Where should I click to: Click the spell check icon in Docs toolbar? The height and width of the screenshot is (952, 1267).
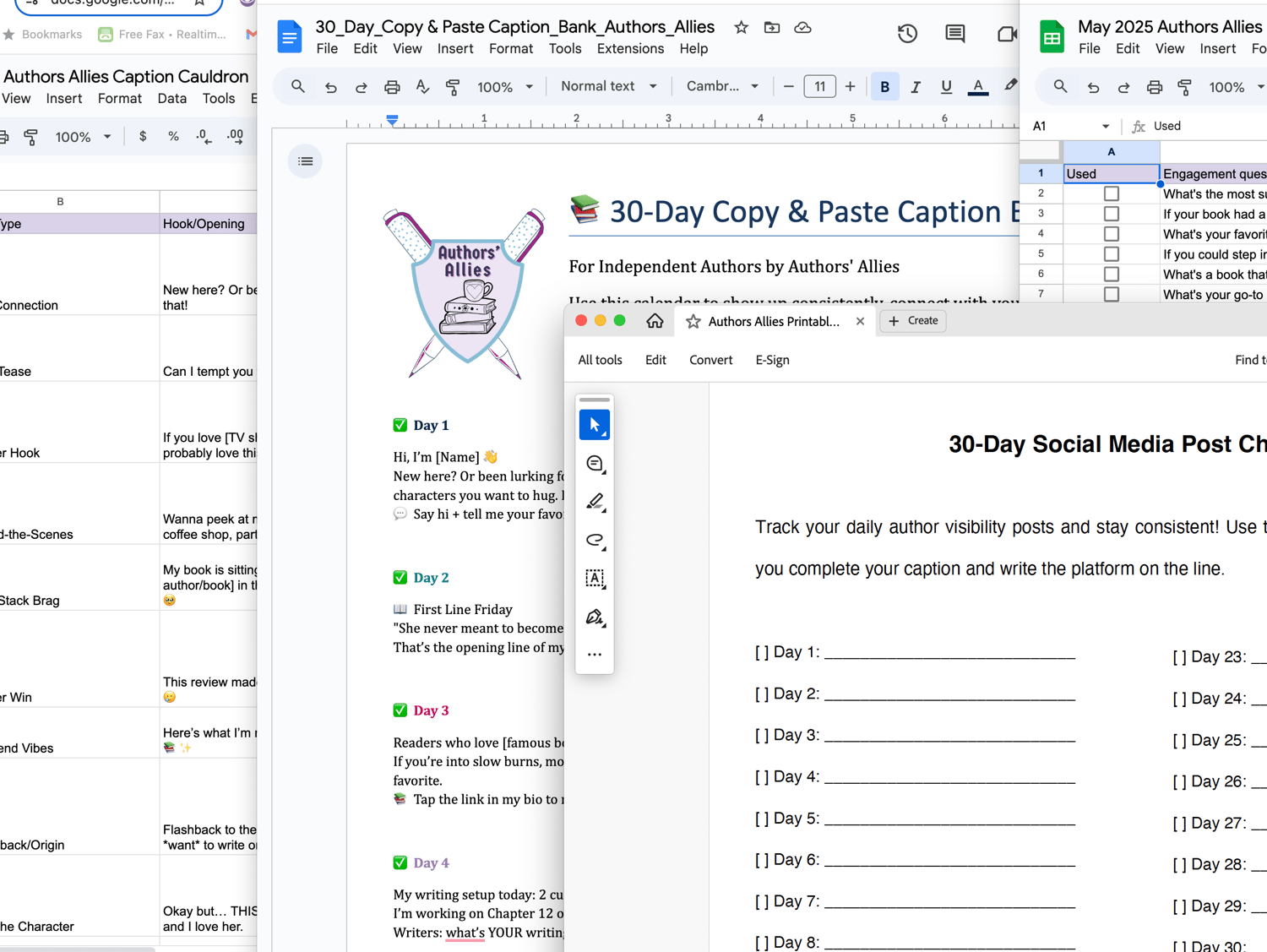click(422, 86)
